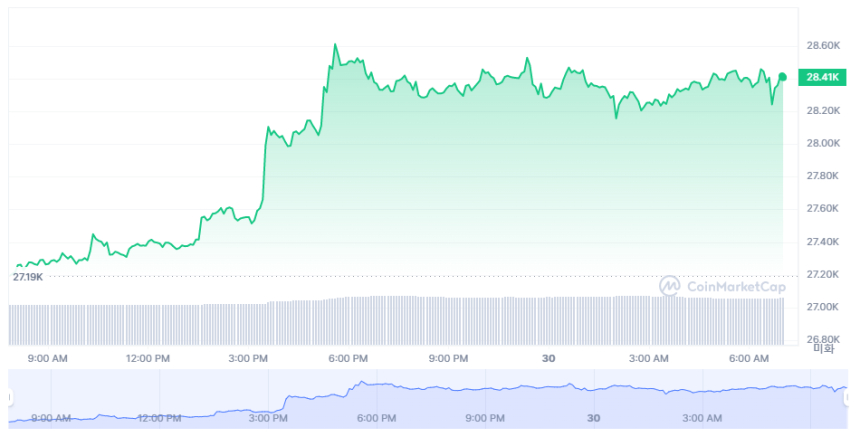This screenshot has height=437, width=860.
Task: Click the green dot ending the price line
Action: pyautogui.click(x=782, y=76)
